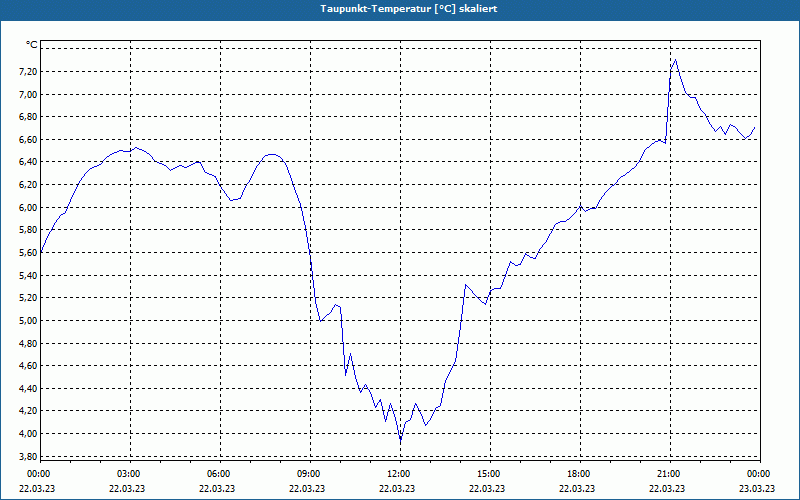Click the chart title 'Taupunkt-Temperatur [°C] skaliert'
800x500 pixels.
(x=409, y=9)
